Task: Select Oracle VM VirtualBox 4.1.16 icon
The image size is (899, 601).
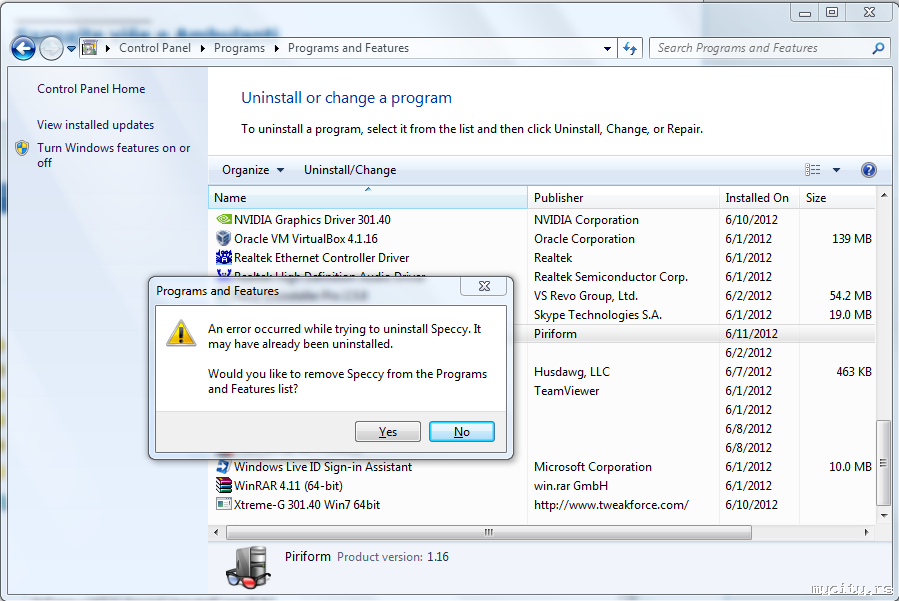Action: pyautogui.click(x=224, y=239)
